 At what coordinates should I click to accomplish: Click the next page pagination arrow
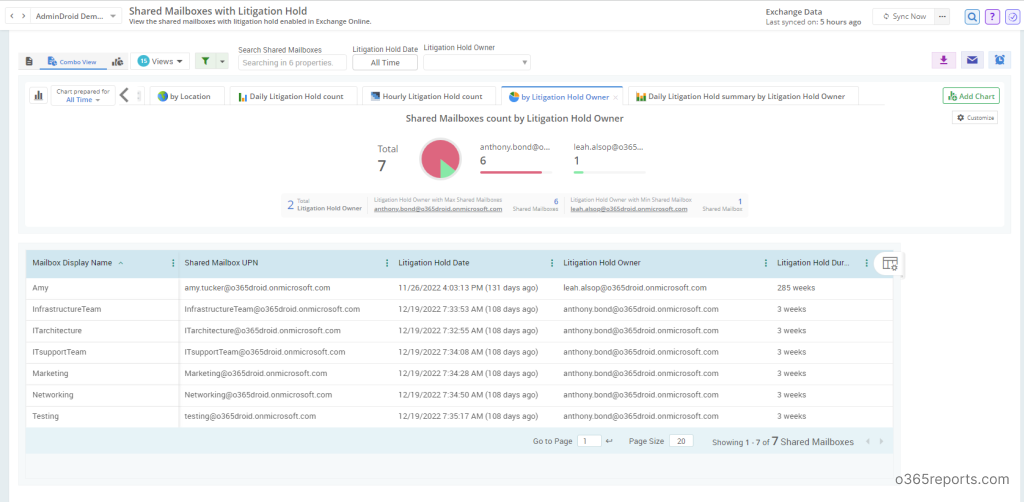882,442
